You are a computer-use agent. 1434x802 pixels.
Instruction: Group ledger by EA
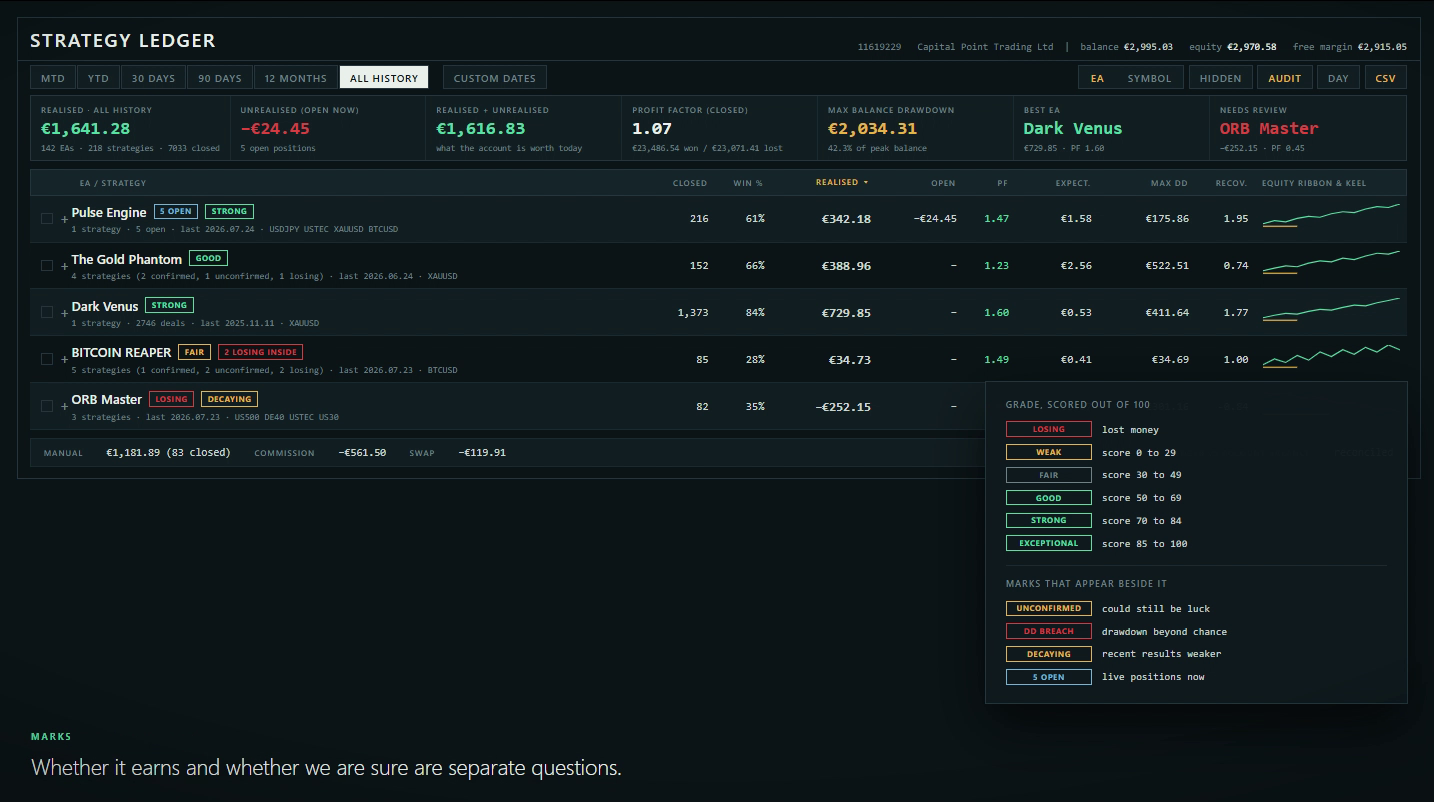[1097, 78]
